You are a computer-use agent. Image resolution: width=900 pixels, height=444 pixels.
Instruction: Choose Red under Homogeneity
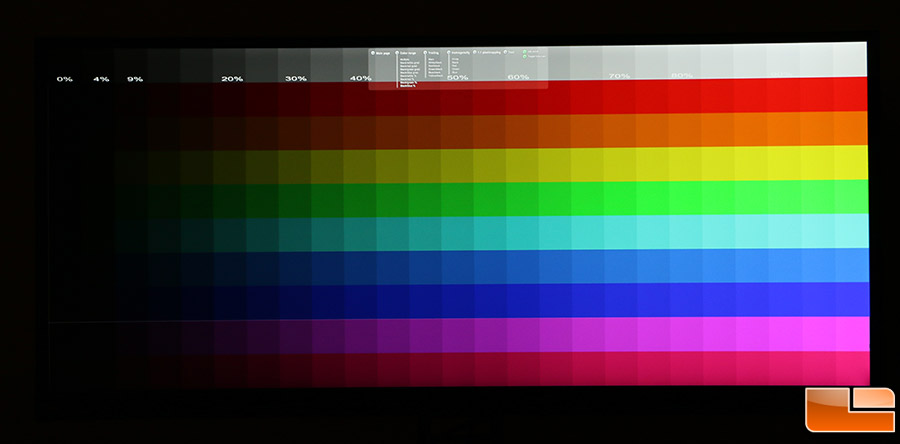point(455,66)
